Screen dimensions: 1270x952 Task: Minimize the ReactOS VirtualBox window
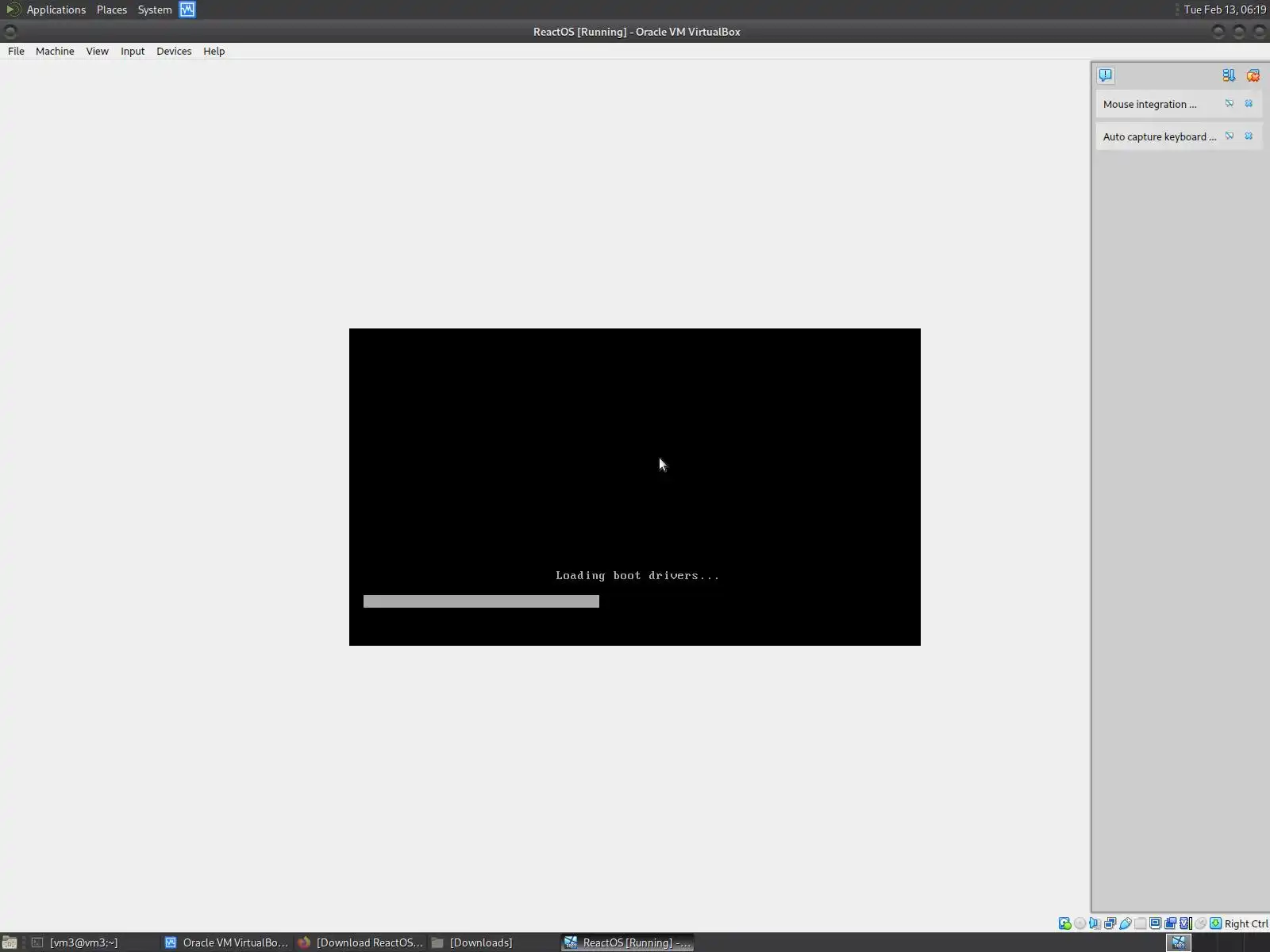[x=1218, y=32]
